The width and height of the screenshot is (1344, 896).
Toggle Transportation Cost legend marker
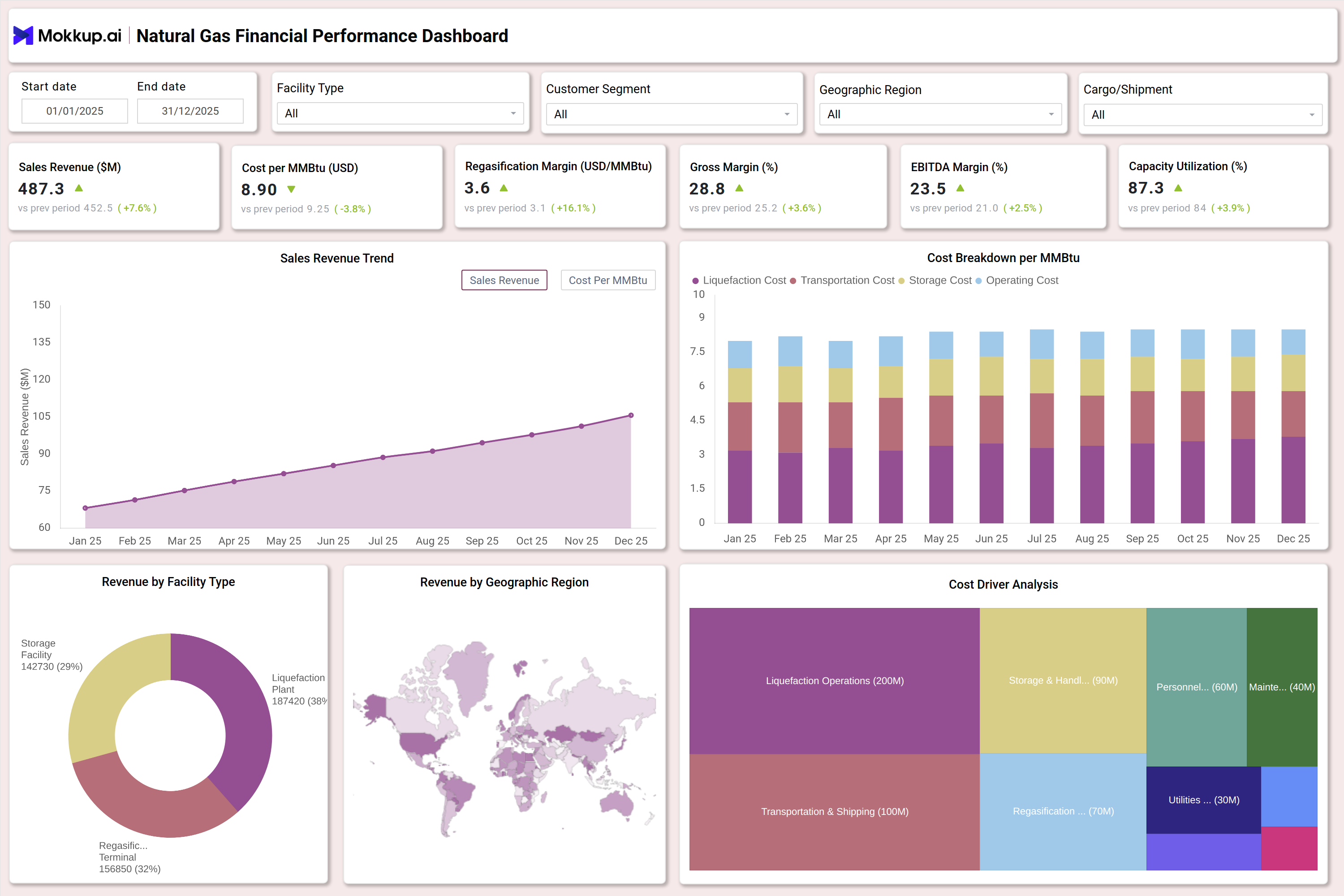pos(793,280)
